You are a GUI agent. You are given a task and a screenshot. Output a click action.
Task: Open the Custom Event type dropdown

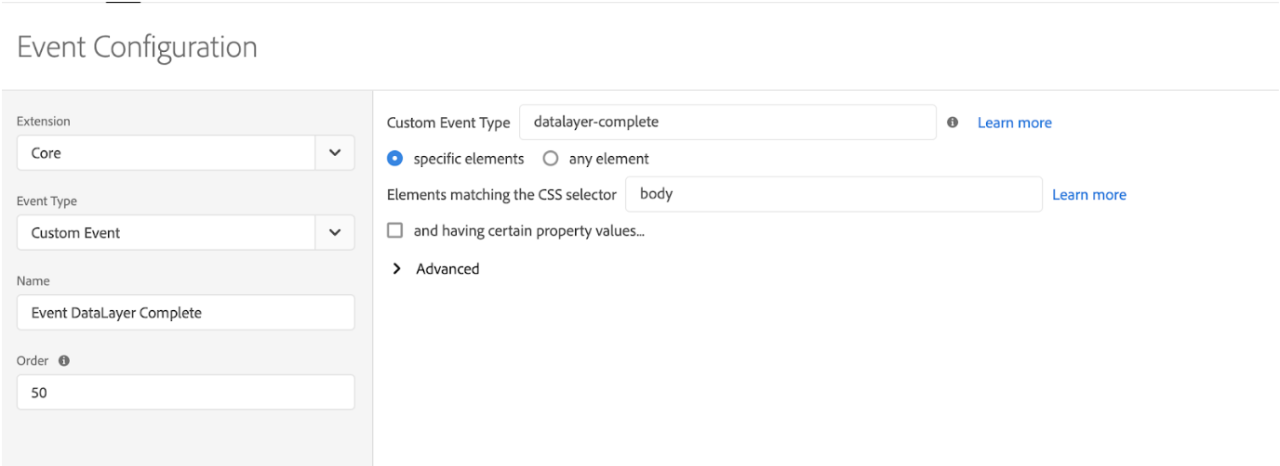click(x=186, y=233)
